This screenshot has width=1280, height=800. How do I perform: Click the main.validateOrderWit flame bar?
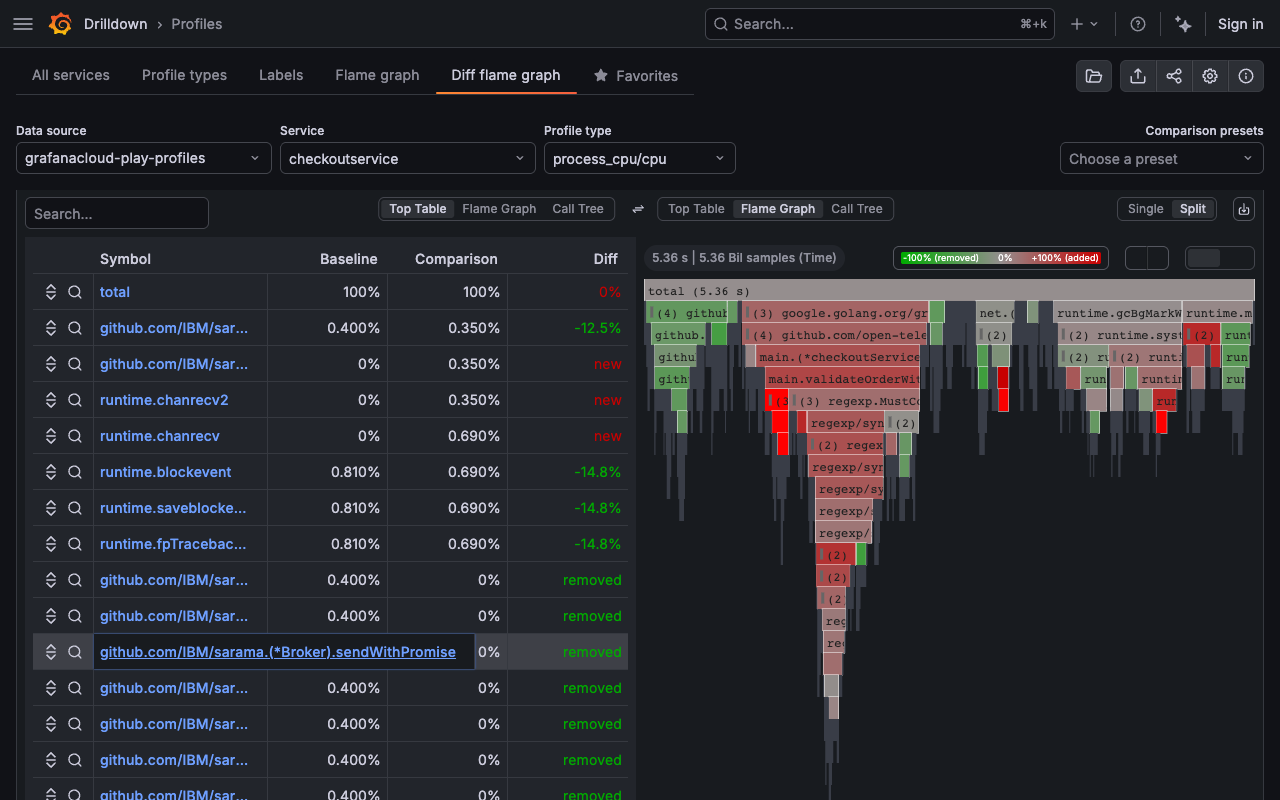(844, 380)
